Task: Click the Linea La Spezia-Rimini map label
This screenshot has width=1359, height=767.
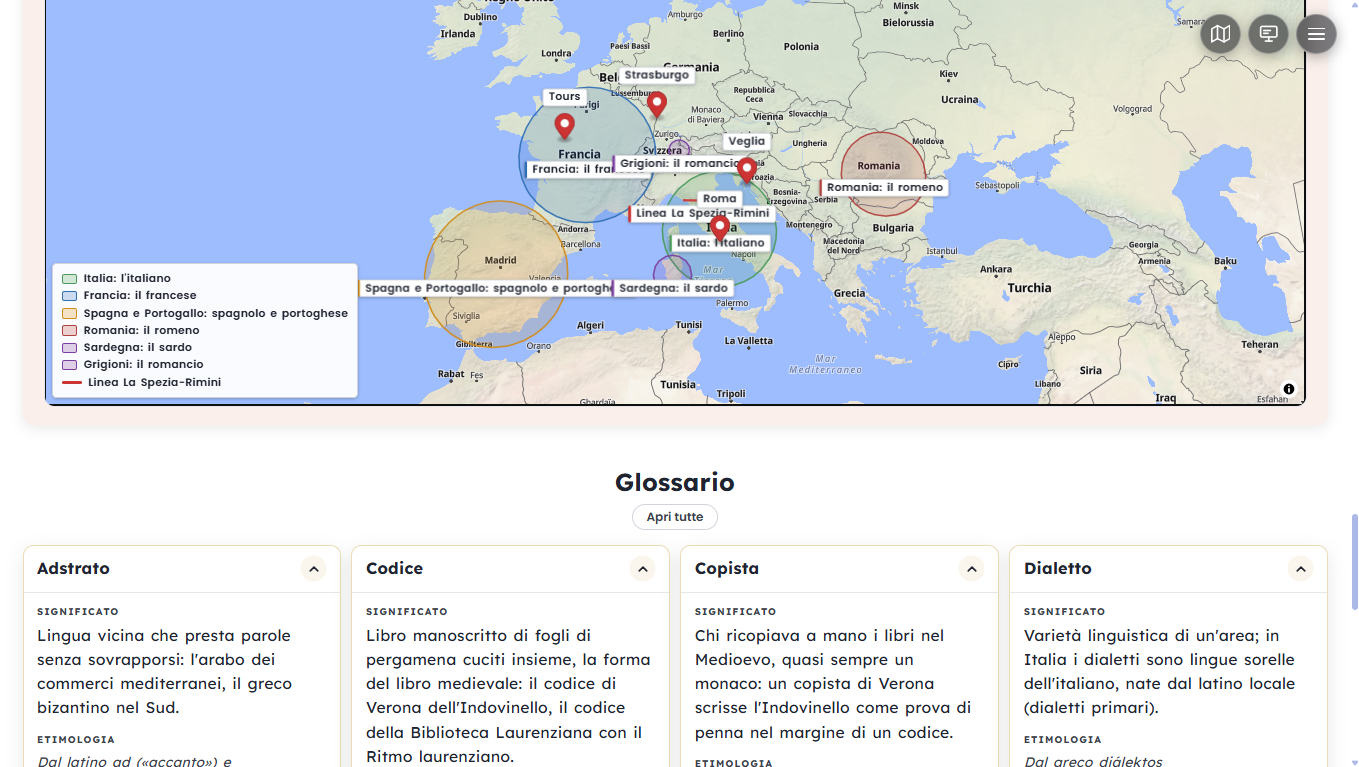Action: coord(702,213)
